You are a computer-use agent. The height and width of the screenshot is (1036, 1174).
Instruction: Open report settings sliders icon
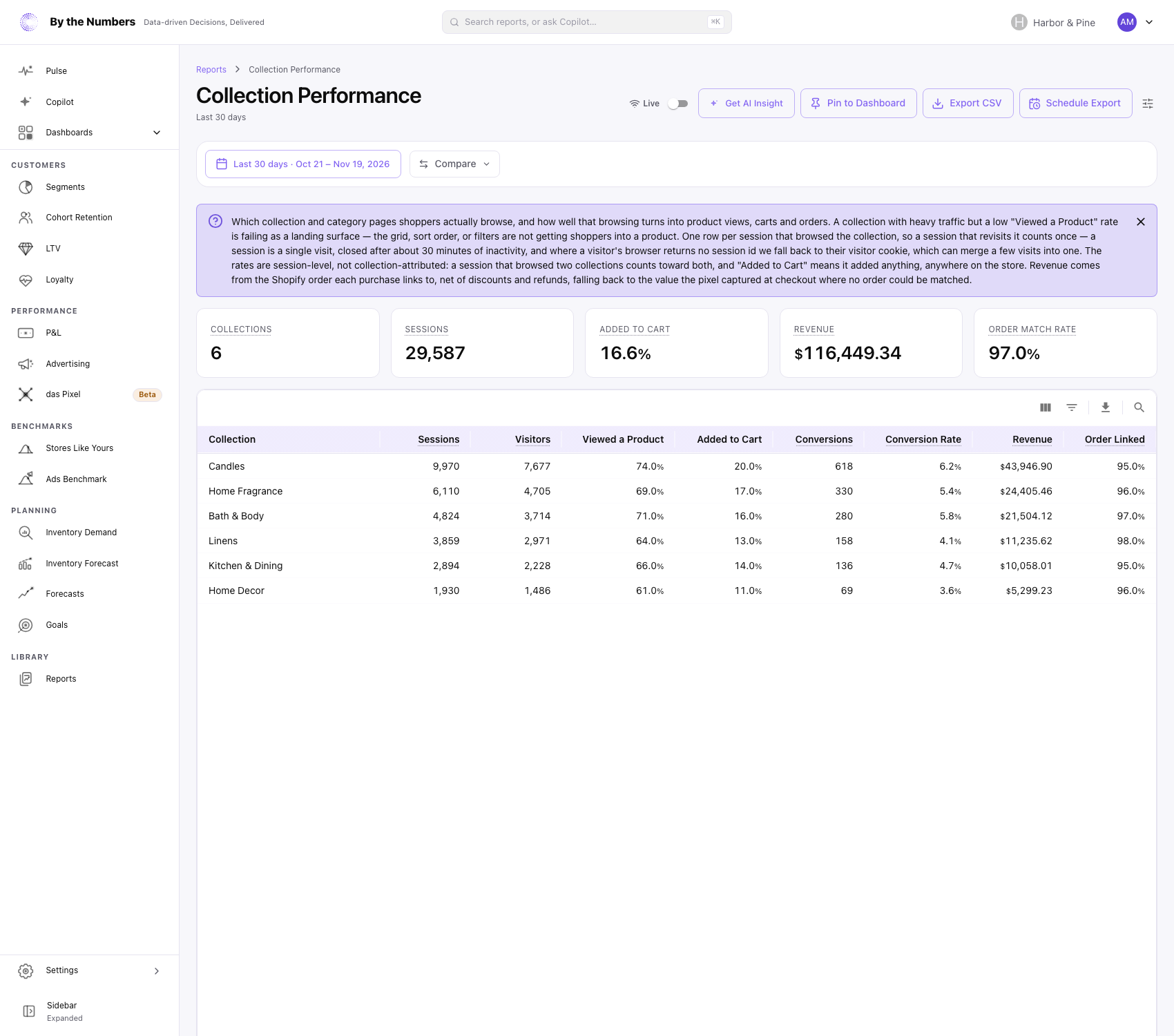click(x=1148, y=104)
